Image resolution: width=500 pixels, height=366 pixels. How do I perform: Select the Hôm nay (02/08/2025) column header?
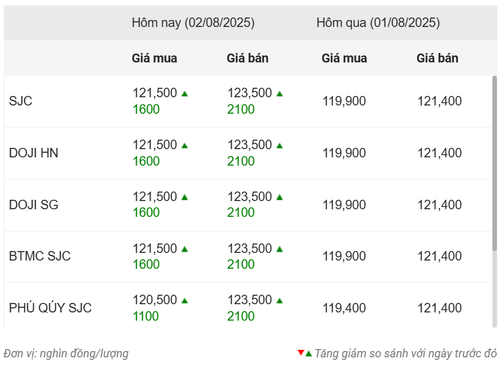click(193, 23)
